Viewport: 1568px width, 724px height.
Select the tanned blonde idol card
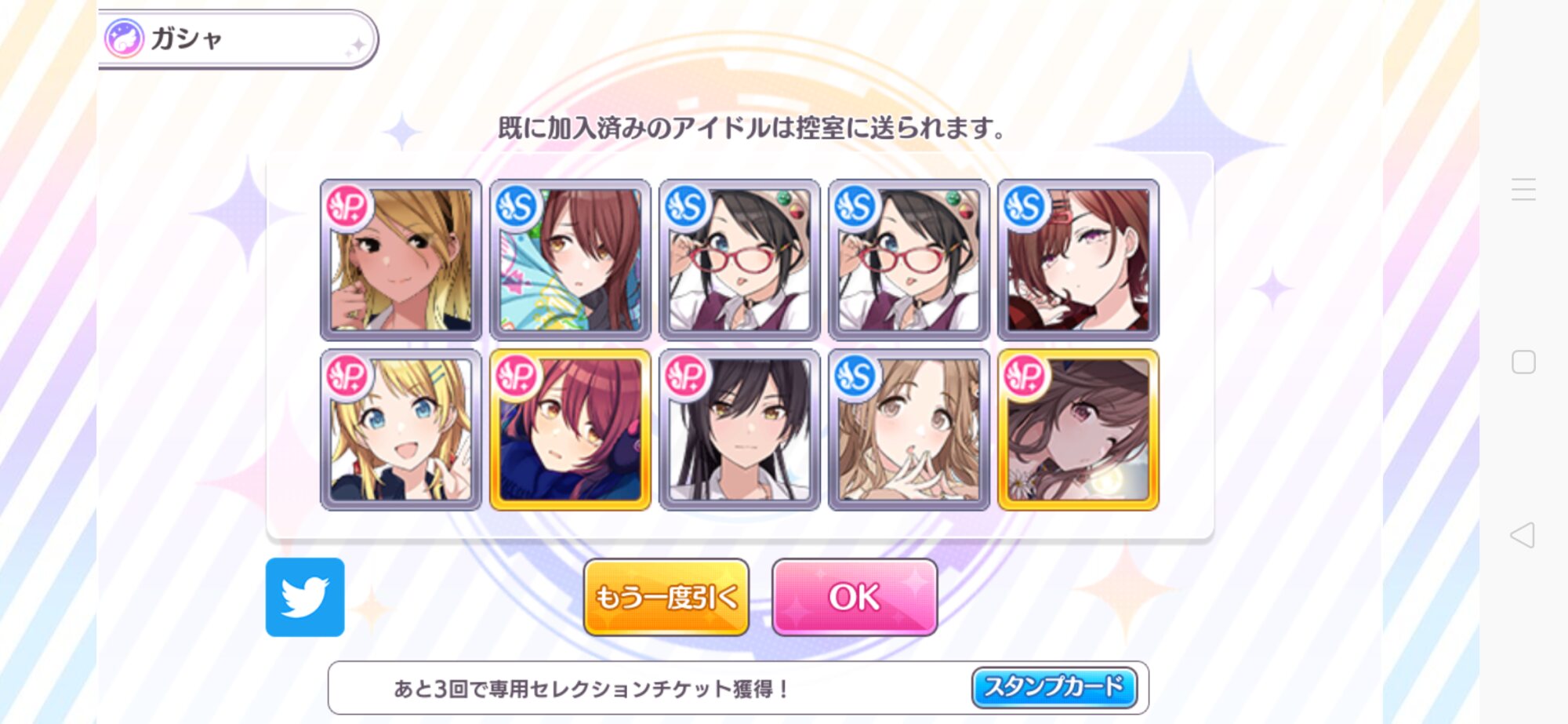pyautogui.click(x=401, y=260)
